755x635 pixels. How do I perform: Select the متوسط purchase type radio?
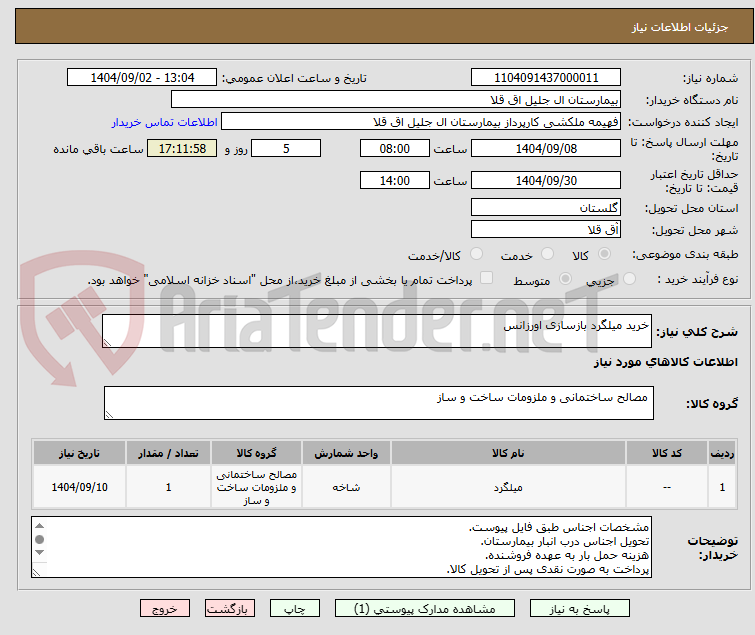tap(565, 279)
